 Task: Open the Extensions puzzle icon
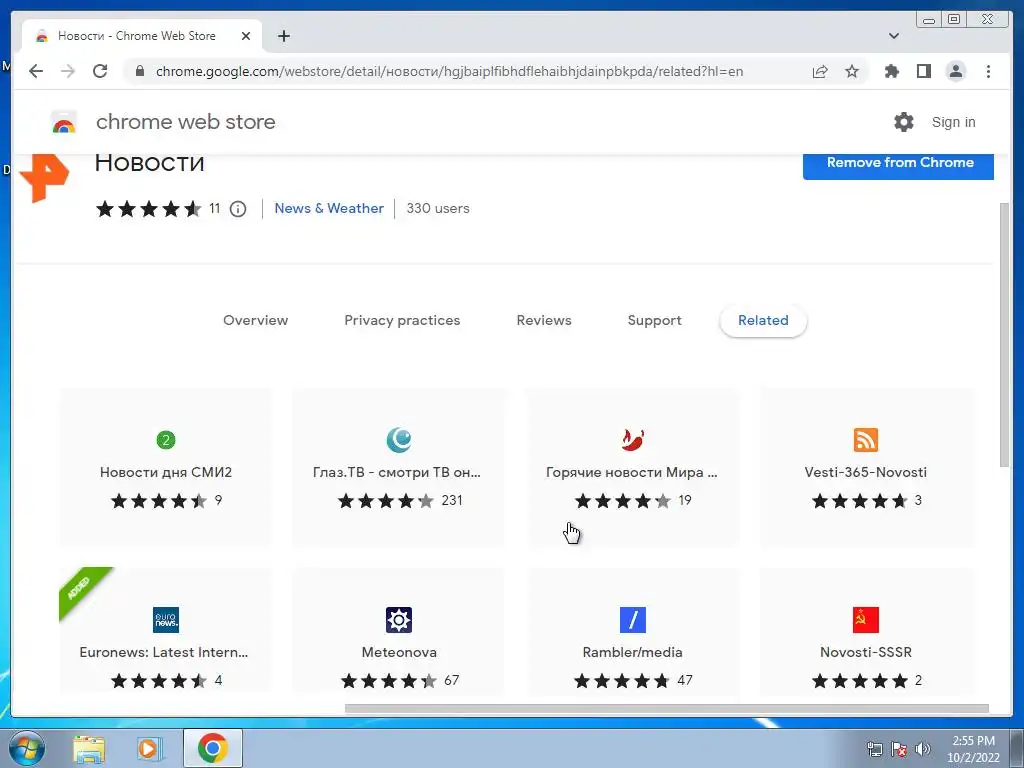point(891,71)
